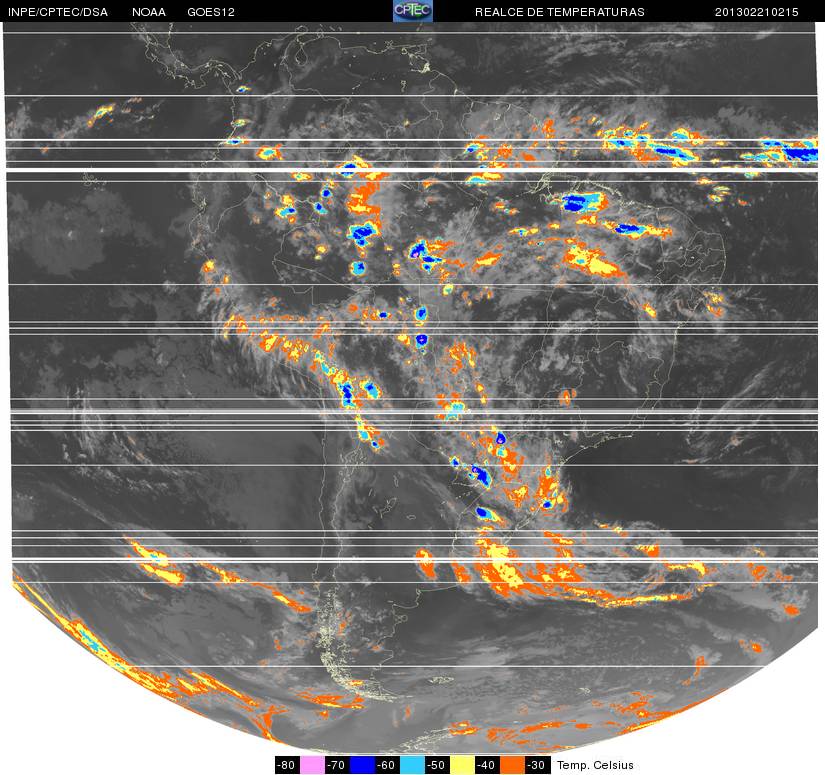The height and width of the screenshot is (775, 825).
Task: Click the pink swatch between -80 and -70
Action: click(x=312, y=765)
